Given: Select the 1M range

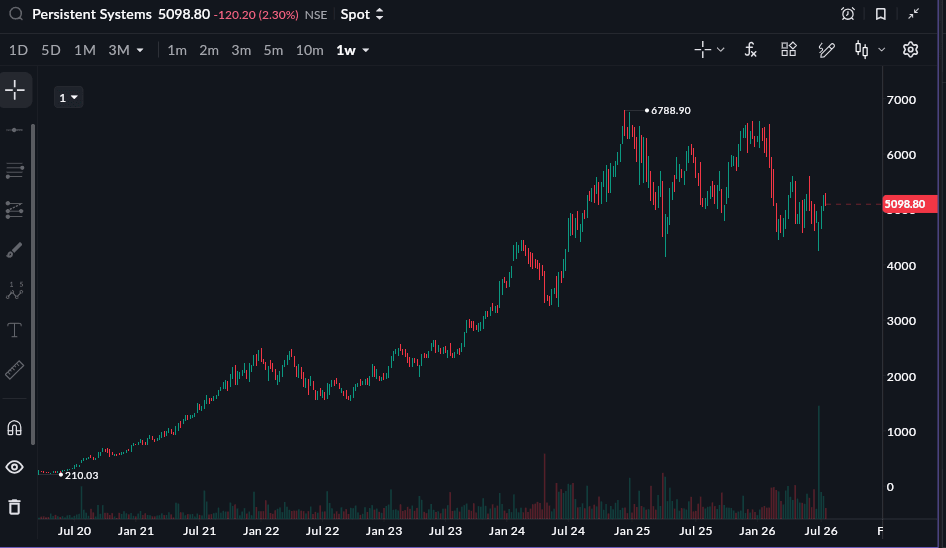Looking at the screenshot, I should [84, 50].
